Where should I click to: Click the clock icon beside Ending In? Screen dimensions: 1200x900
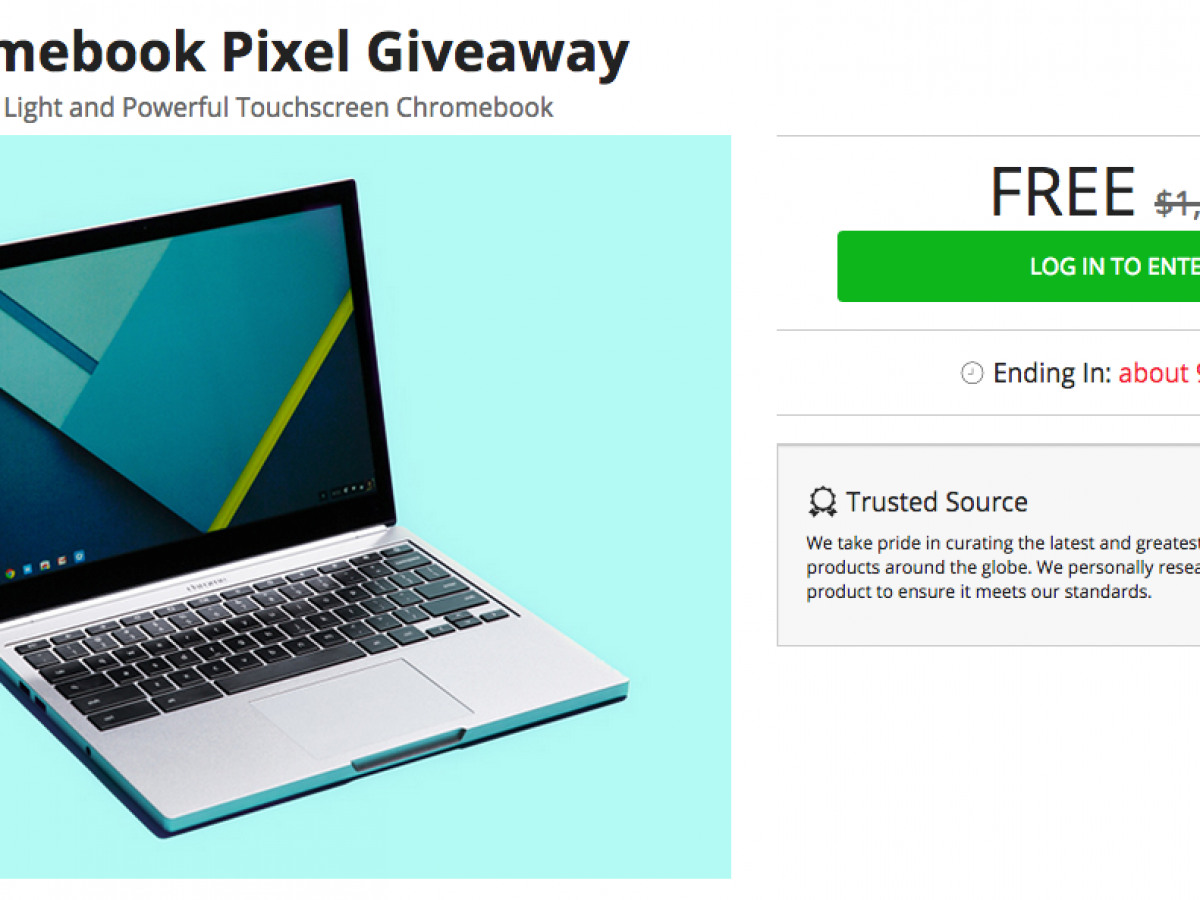pyautogui.click(x=972, y=373)
